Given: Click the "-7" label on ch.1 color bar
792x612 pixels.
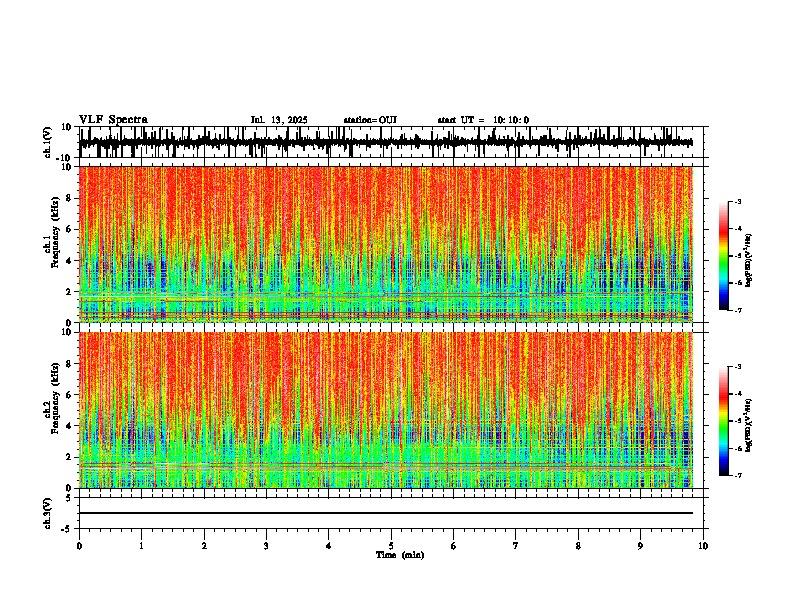Looking at the screenshot, I should click(x=737, y=311).
